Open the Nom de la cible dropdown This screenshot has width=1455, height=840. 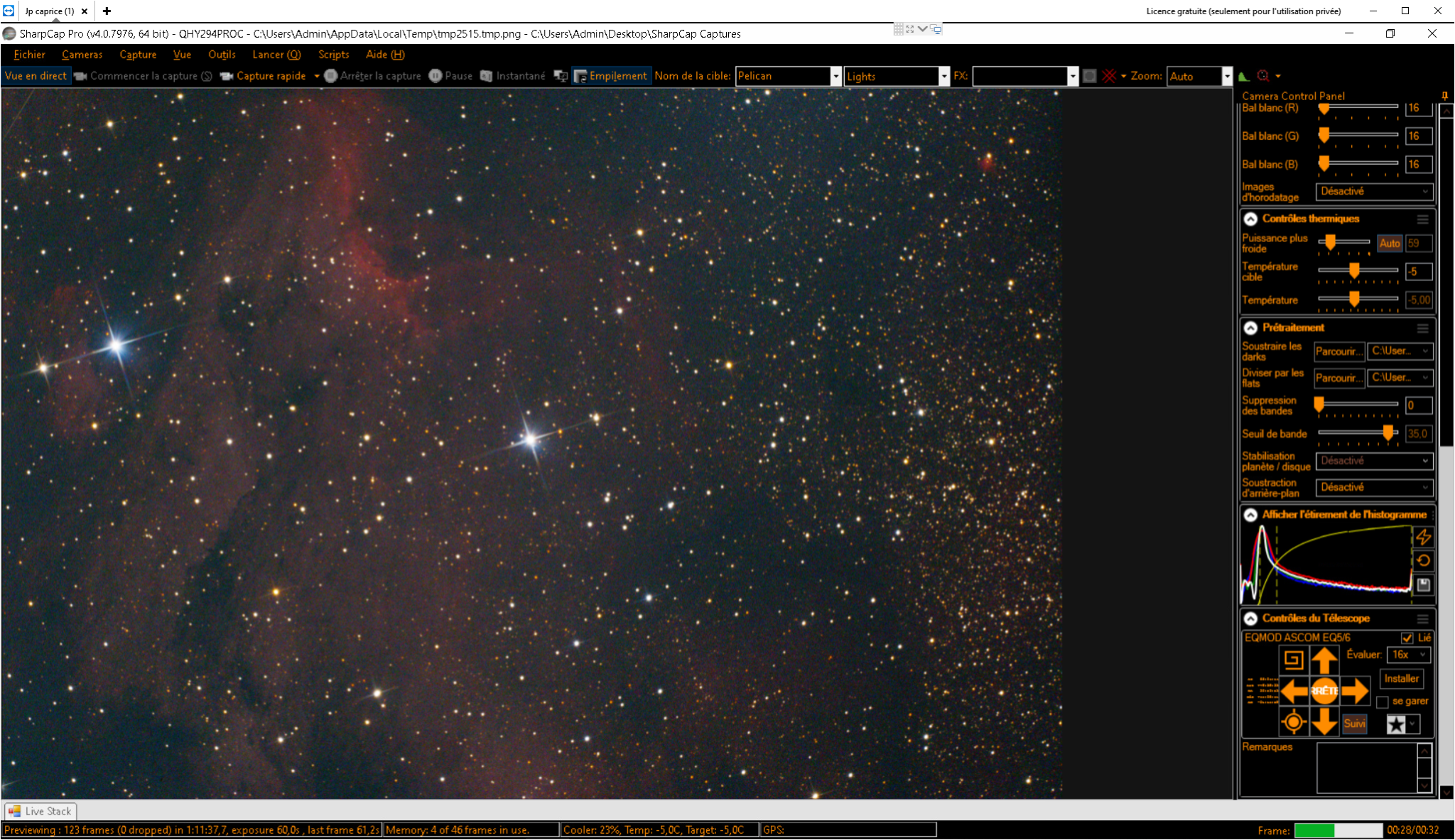coord(835,76)
